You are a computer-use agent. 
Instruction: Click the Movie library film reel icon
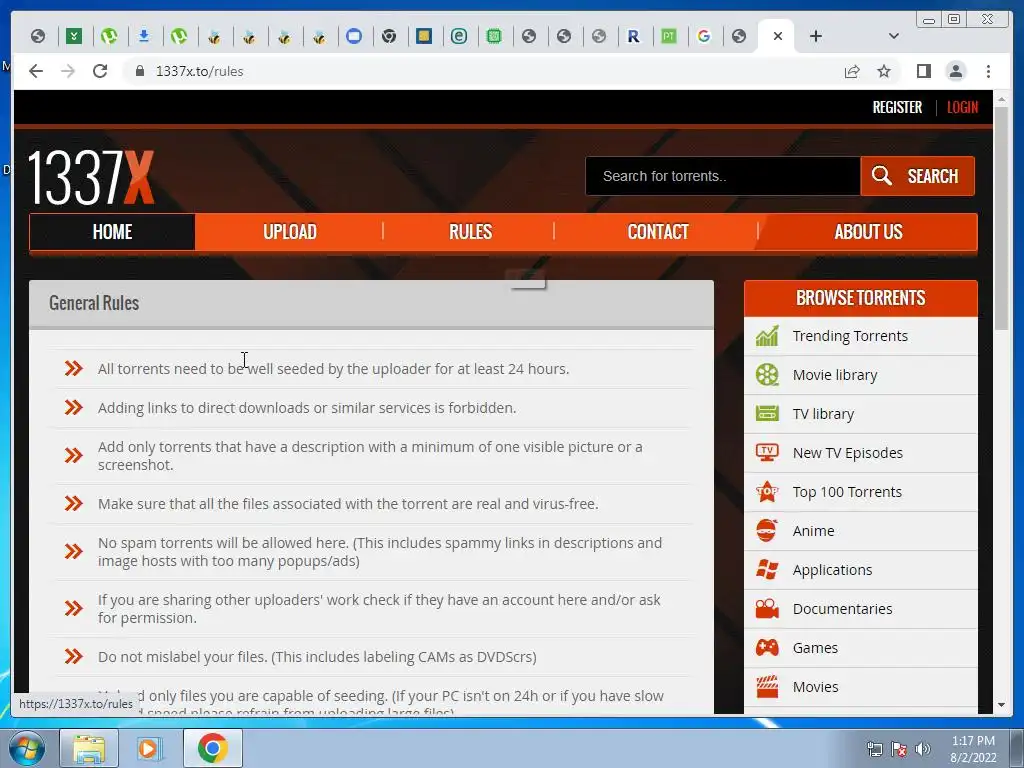pyautogui.click(x=767, y=375)
